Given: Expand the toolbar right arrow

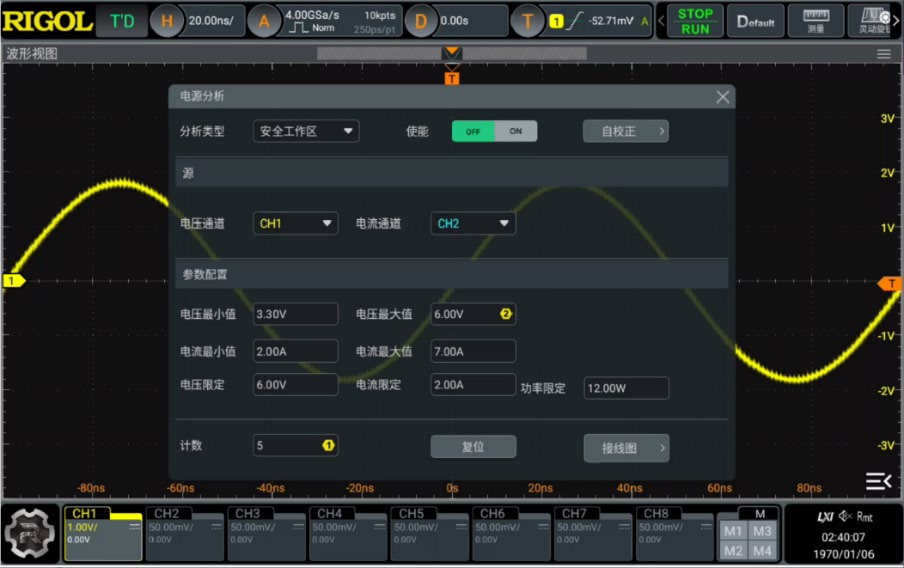Looking at the screenshot, I should (x=897, y=21).
